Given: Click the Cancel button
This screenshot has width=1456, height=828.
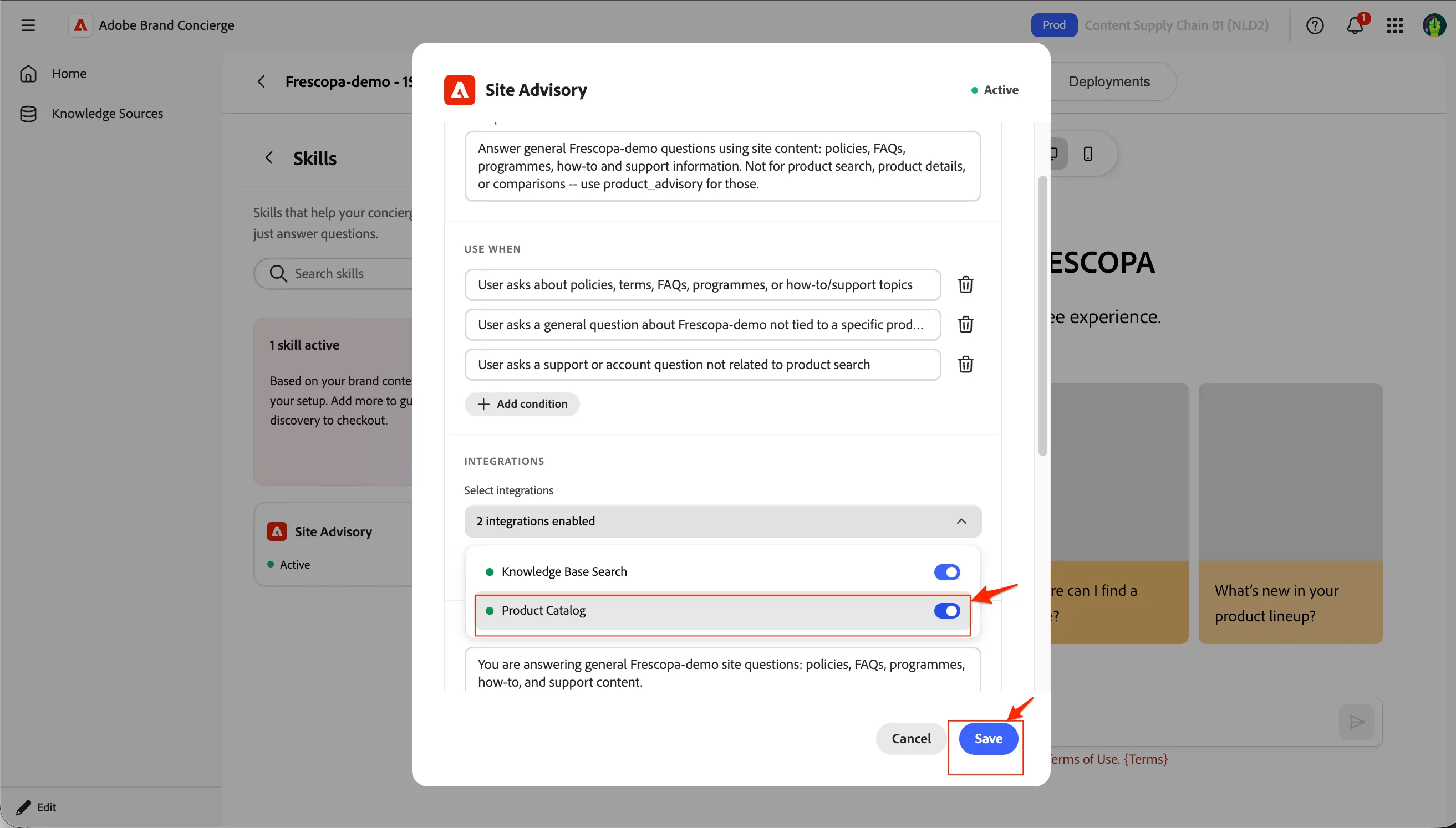Looking at the screenshot, I should coord(910,738).
